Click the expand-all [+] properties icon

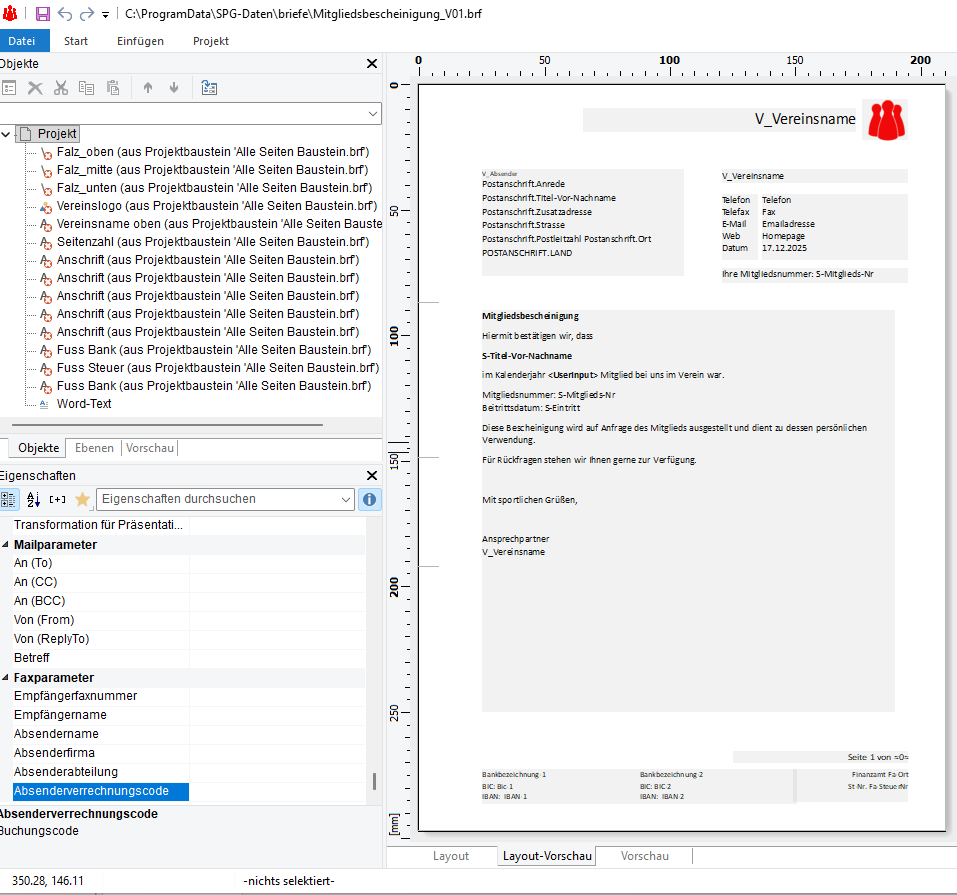[x=57, y=499]
